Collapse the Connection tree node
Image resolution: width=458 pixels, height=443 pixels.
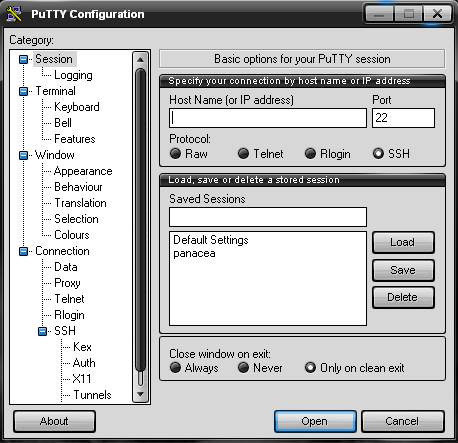pyautogui.click(x=23, y=251)
